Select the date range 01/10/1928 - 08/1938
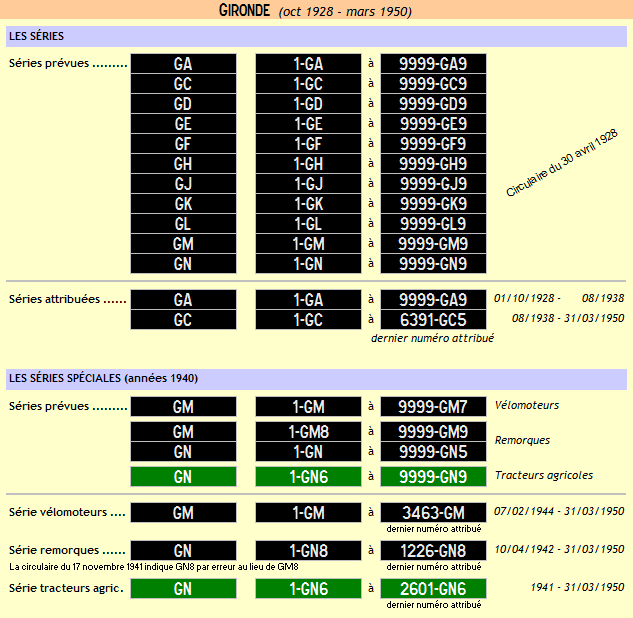Image resolution: width=633 pixels, height=618 pixels. point(559,298)
